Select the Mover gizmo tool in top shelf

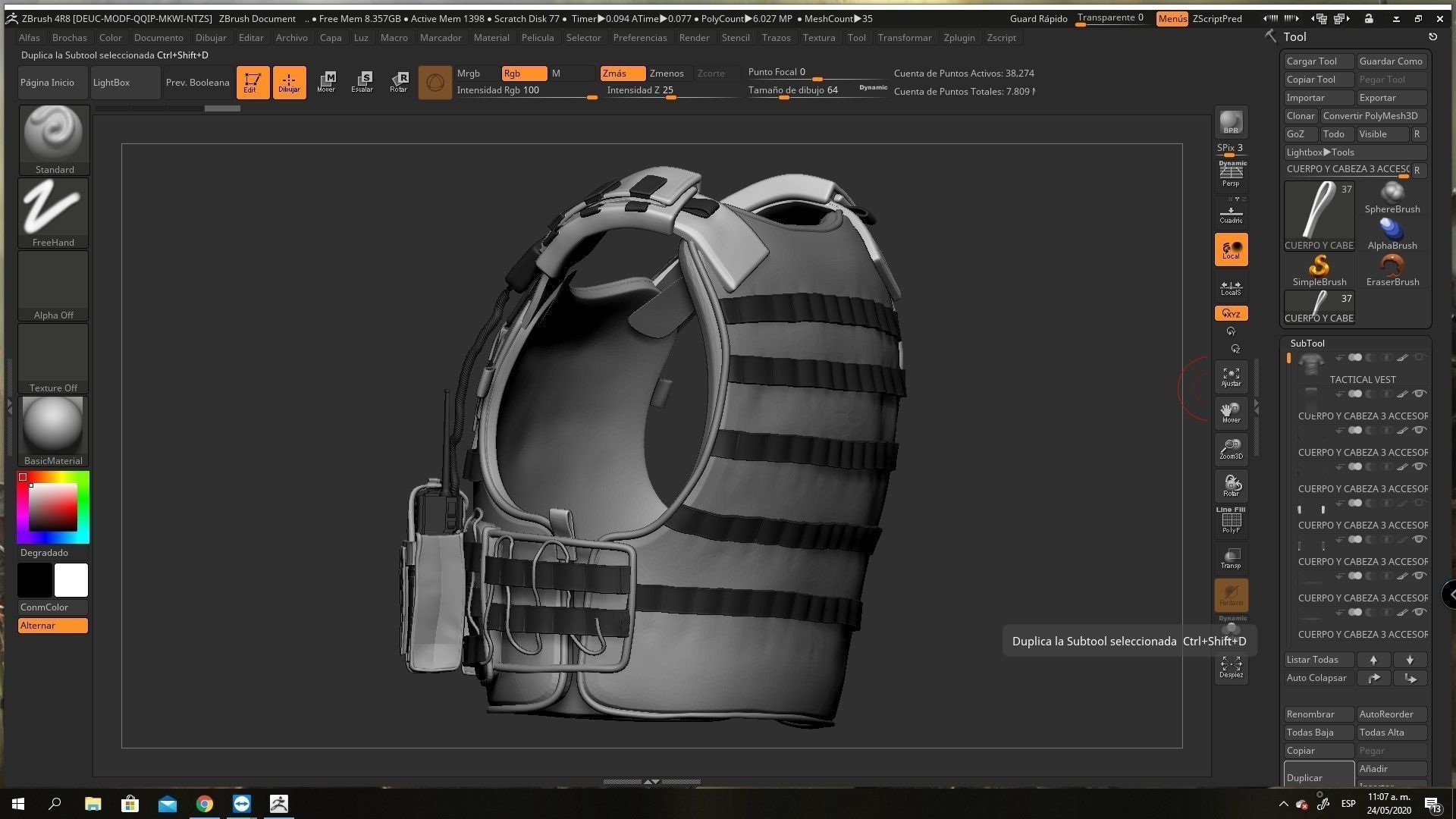[326, 82]
